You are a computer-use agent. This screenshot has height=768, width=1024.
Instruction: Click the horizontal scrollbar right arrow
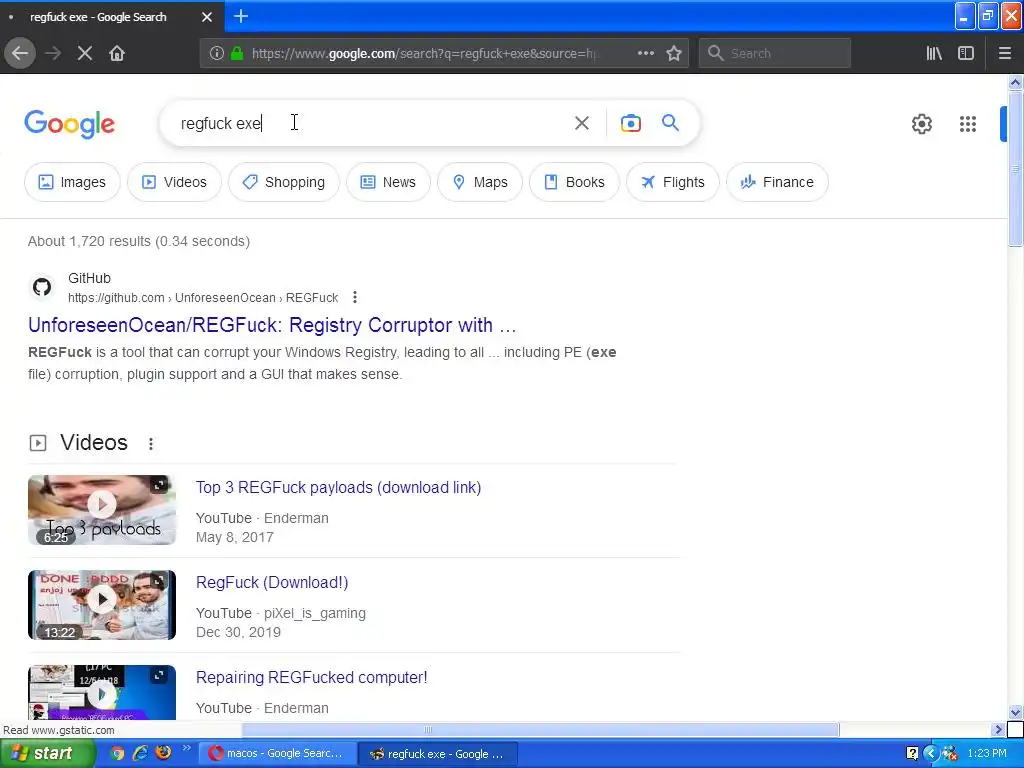point(998,729)
